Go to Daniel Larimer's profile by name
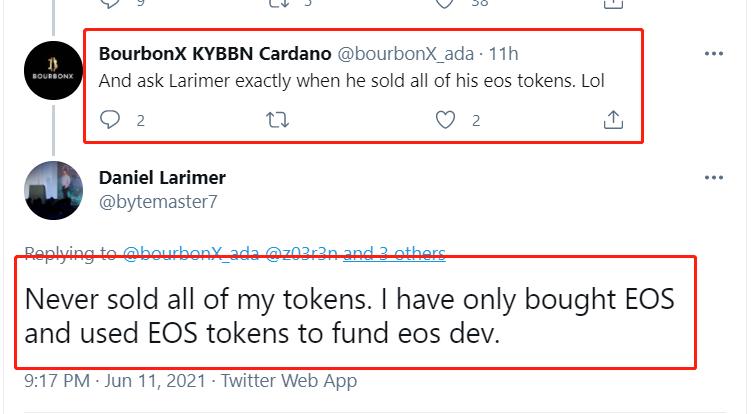The width and height of the screenshot is (753, 414). pos(162,178)
